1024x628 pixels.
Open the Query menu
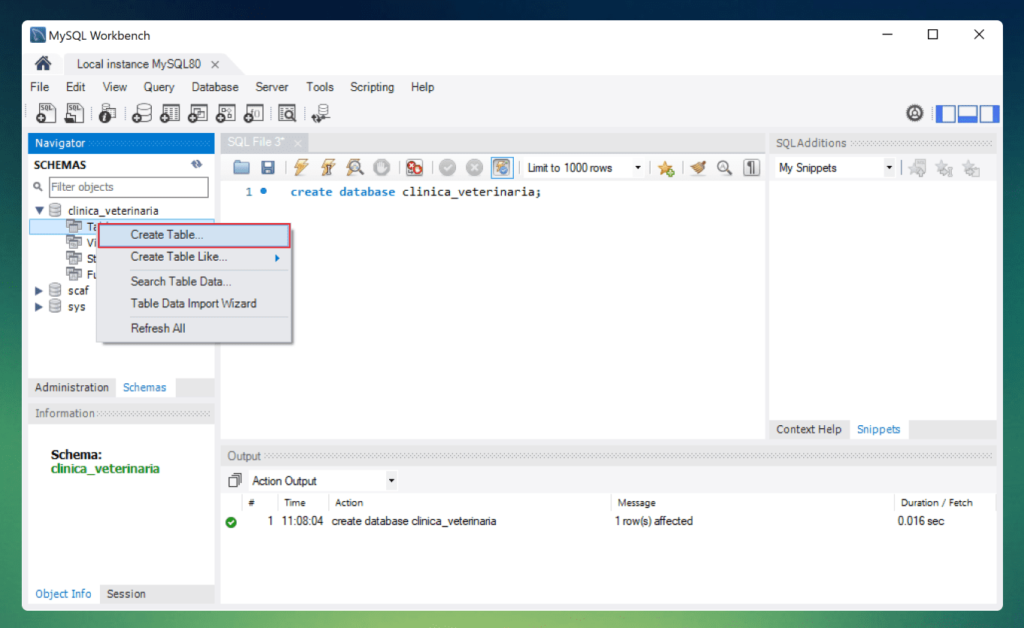point(159,87)
